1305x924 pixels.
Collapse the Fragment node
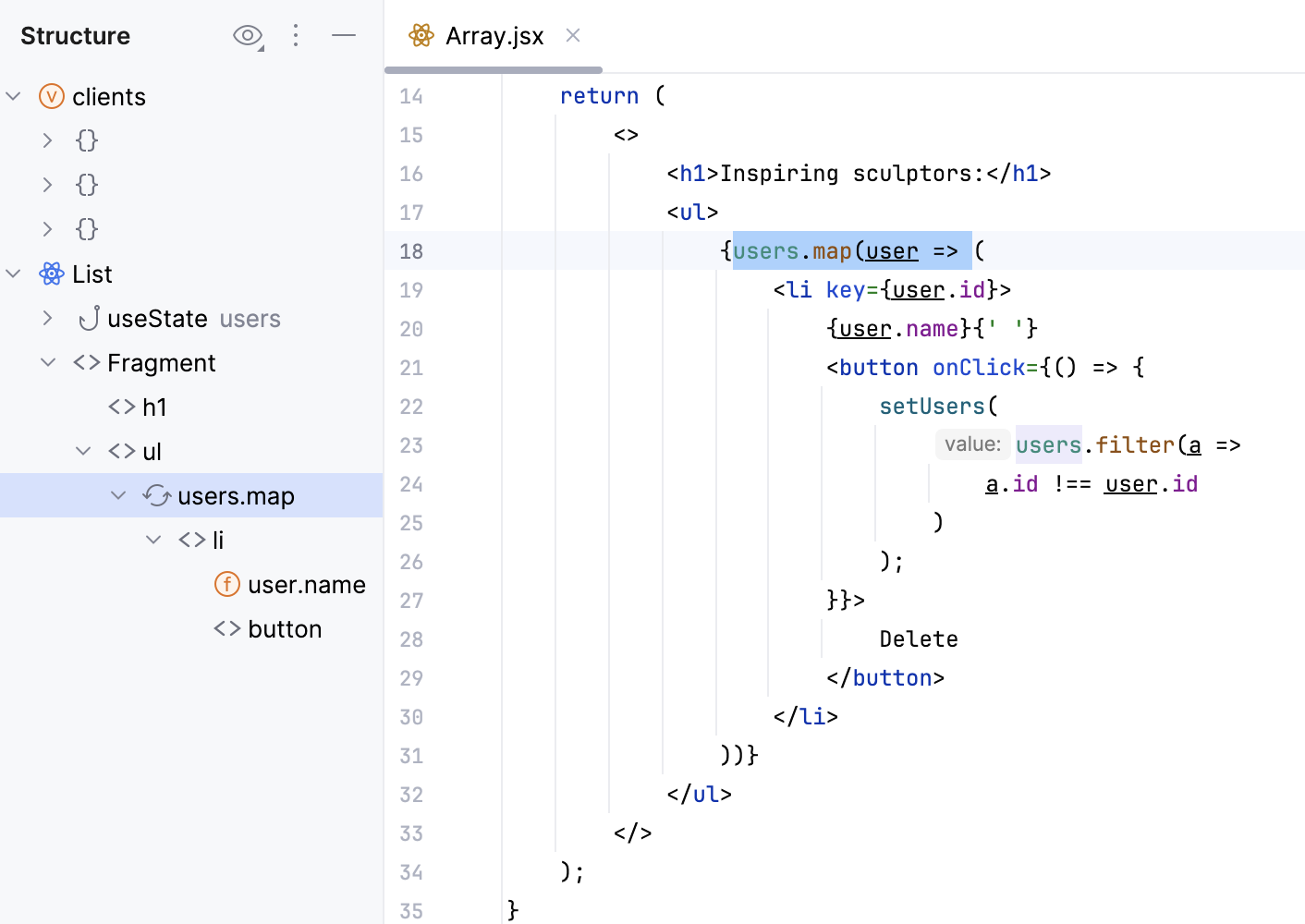(48, 362)
